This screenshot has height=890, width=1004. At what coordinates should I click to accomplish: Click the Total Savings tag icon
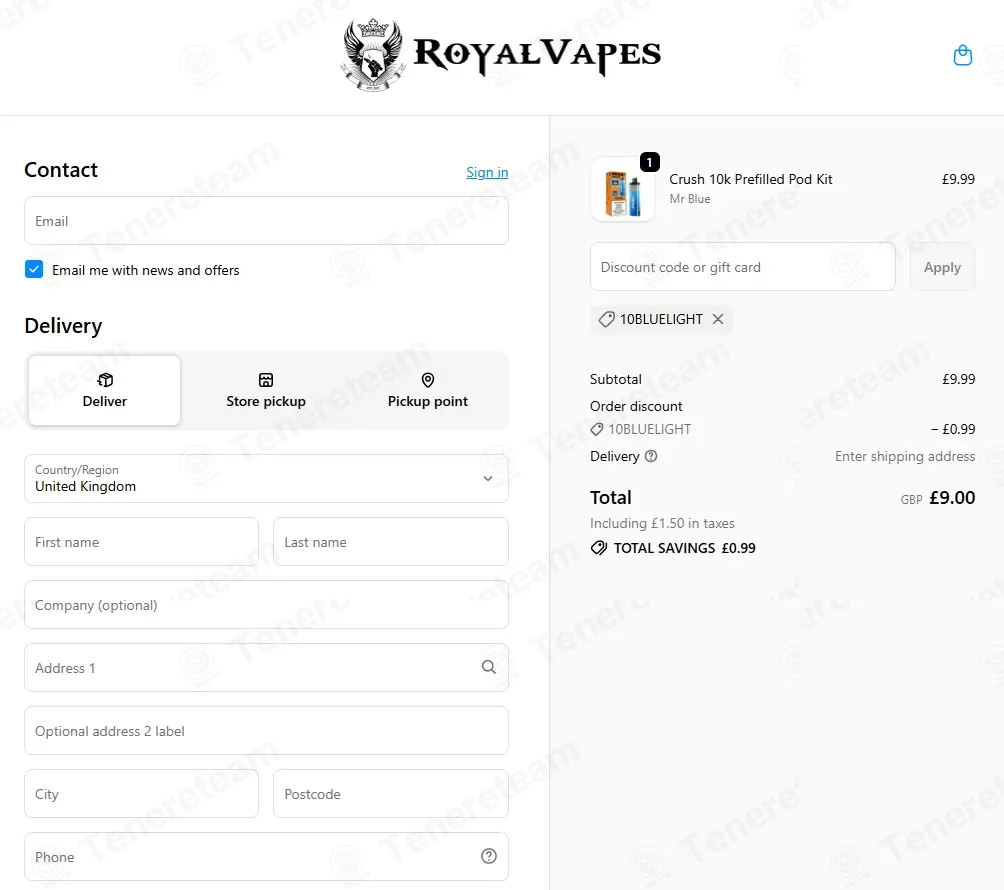(x=599, y=548)
